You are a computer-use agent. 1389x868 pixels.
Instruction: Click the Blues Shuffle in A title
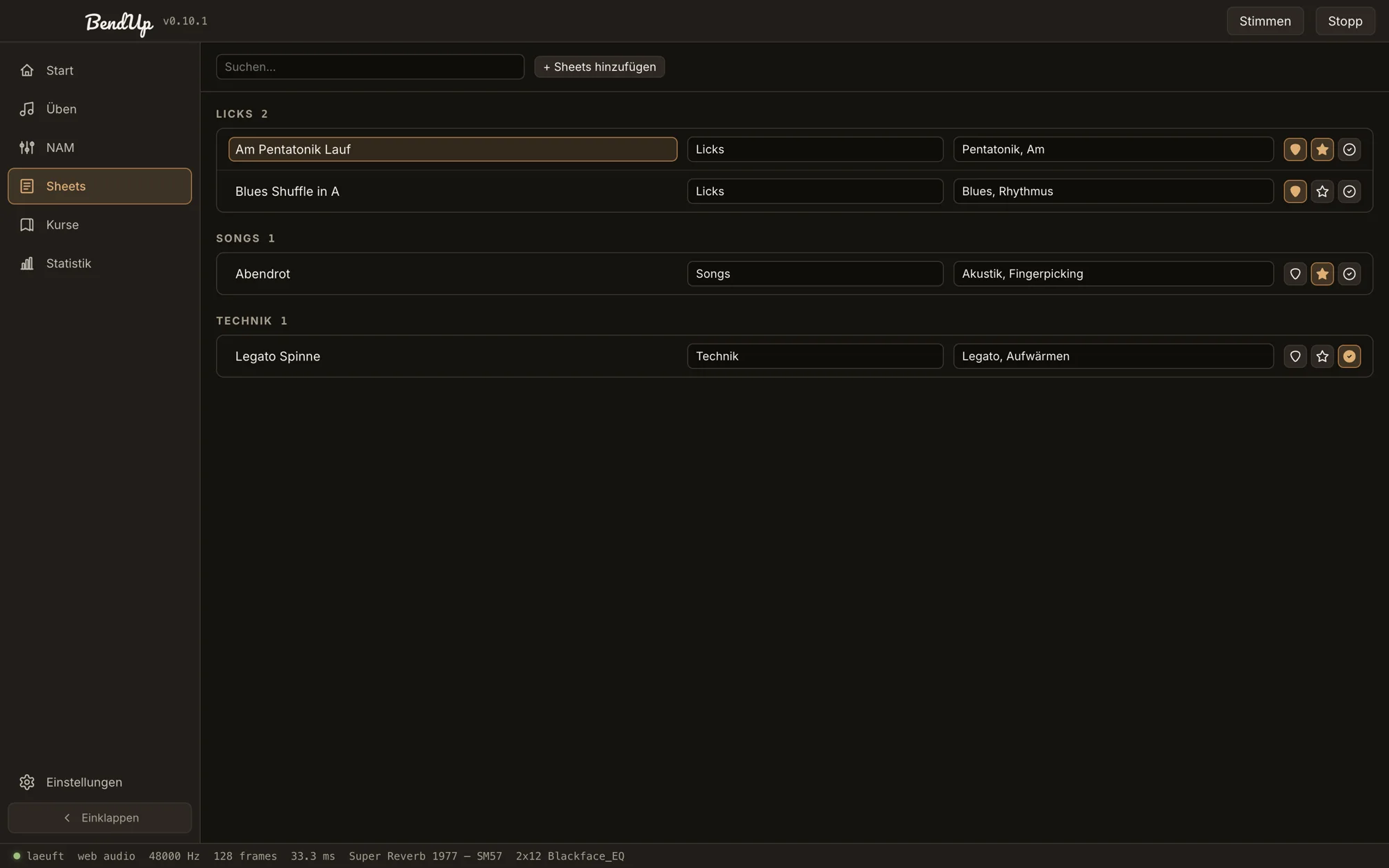pos(453,191)
